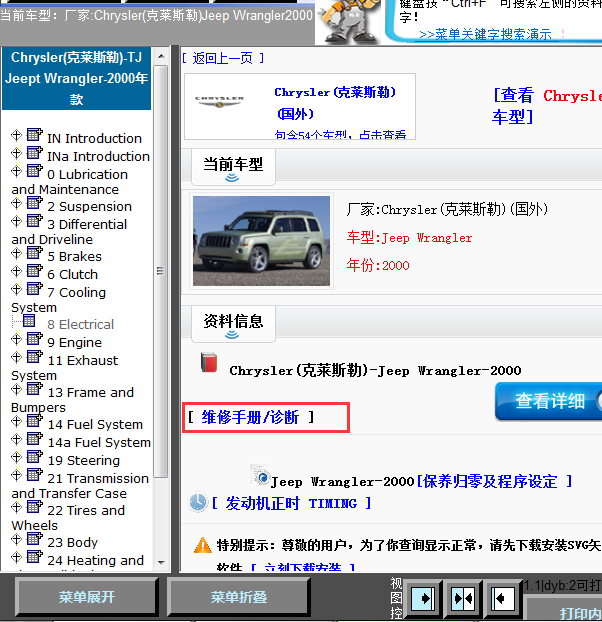
Task: Click the page icon beside 8 Electrical
Action: [29, 321]
